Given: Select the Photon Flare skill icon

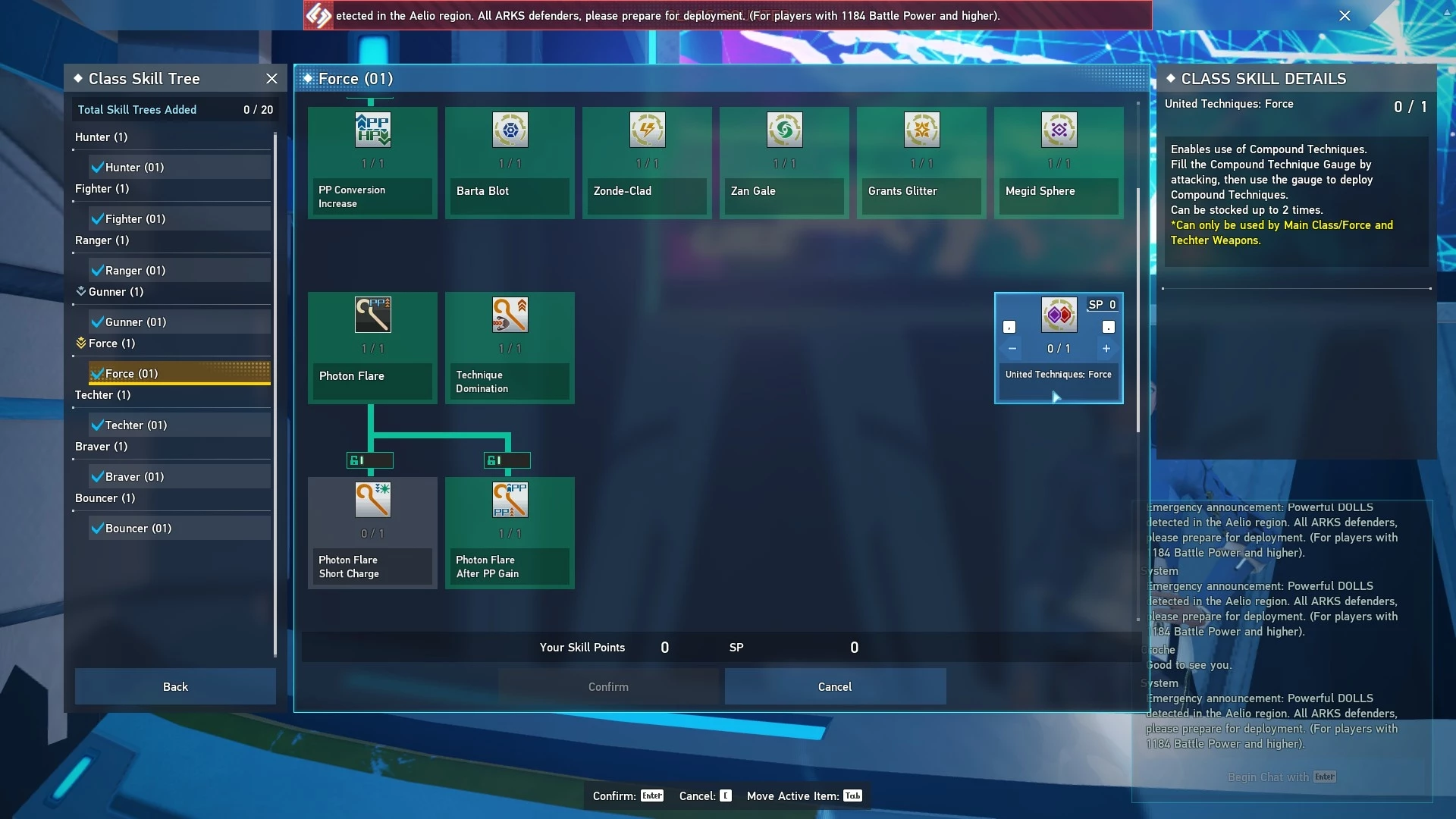Looking at the screenshot, I should coord(372,315).
